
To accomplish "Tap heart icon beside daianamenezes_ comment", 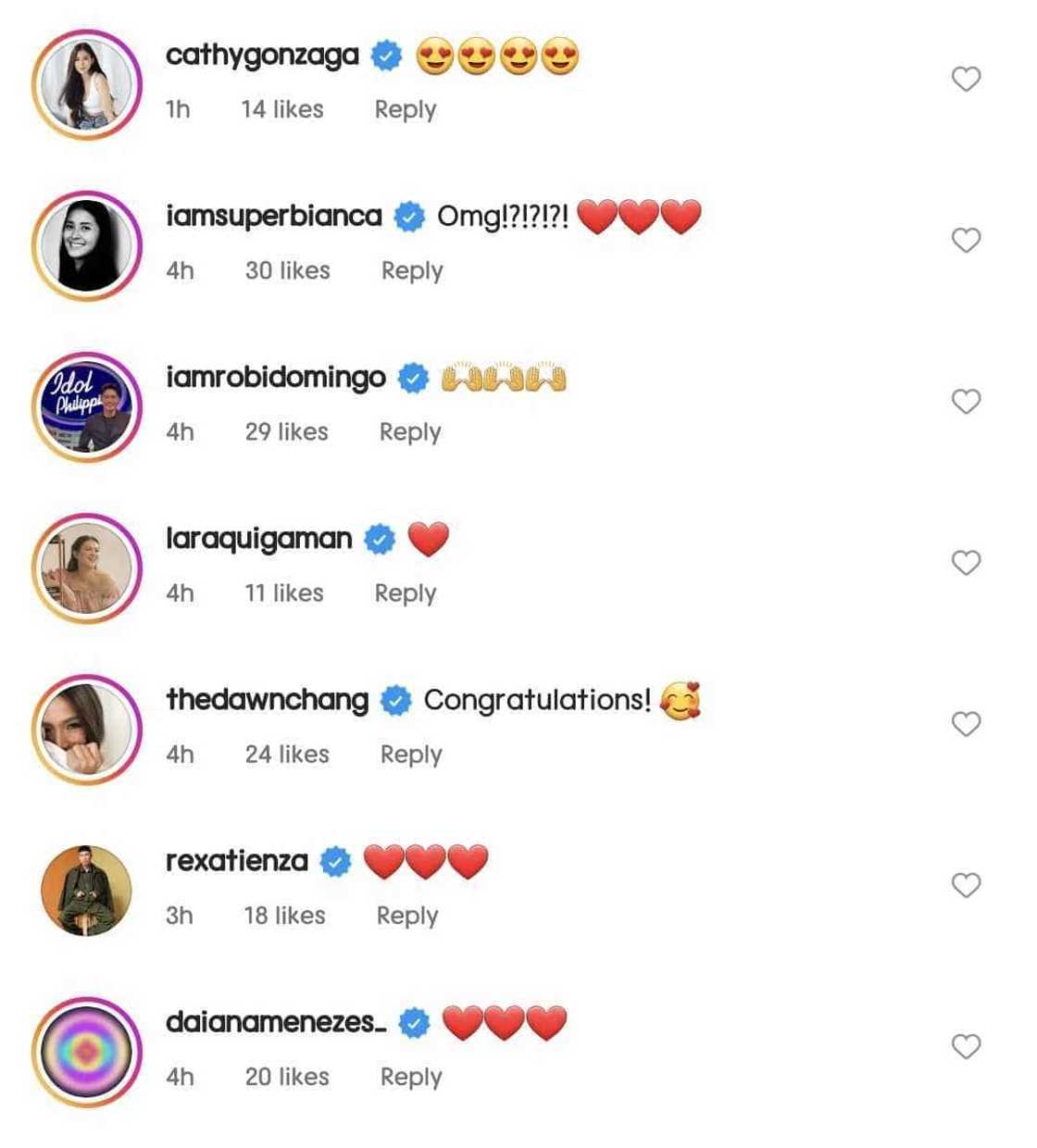I will (966, 1046).
